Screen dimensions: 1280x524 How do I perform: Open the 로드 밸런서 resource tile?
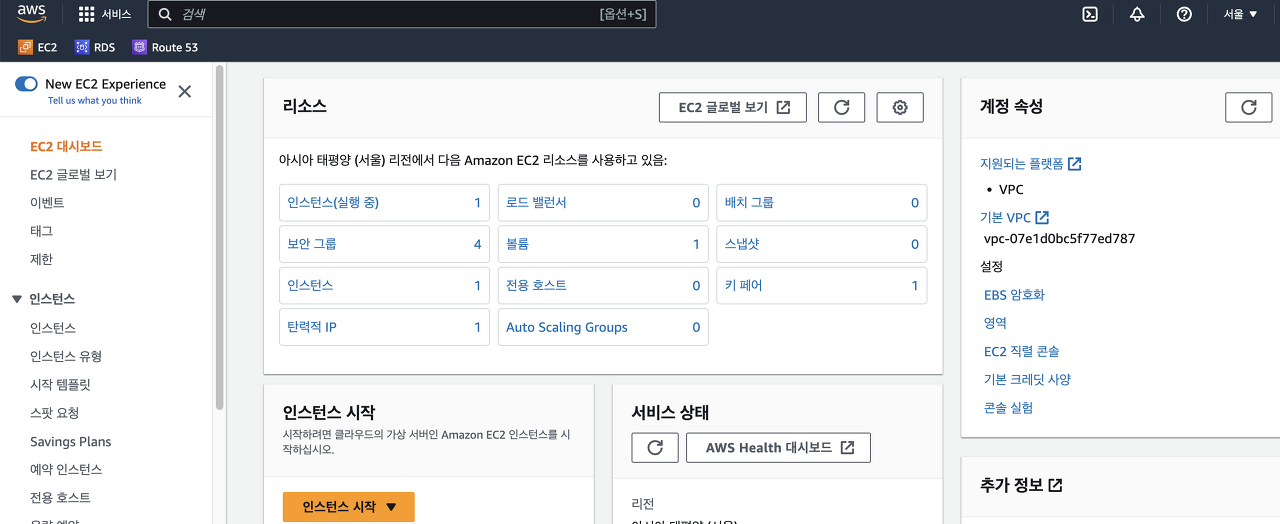[603, 202]
